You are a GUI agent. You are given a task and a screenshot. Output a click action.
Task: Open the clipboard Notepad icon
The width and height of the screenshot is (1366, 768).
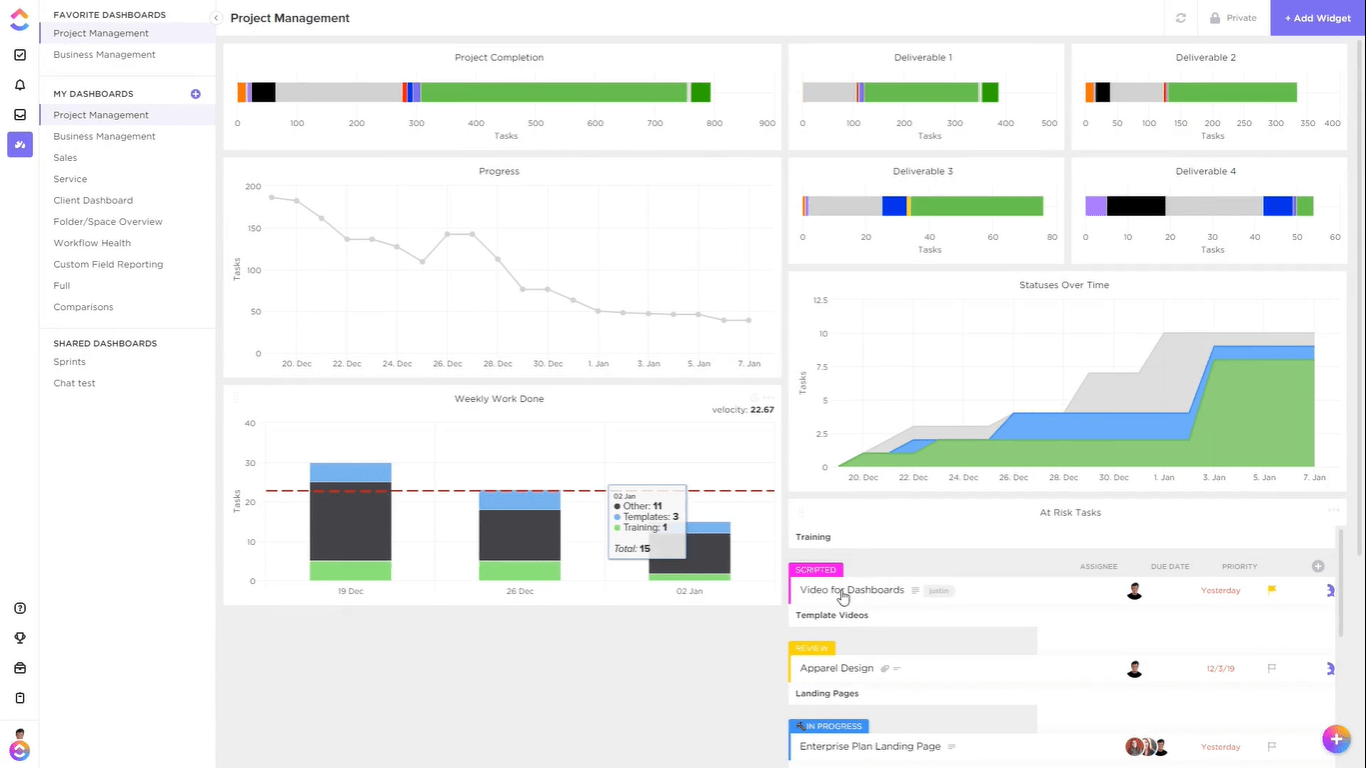tap(20, 698)
